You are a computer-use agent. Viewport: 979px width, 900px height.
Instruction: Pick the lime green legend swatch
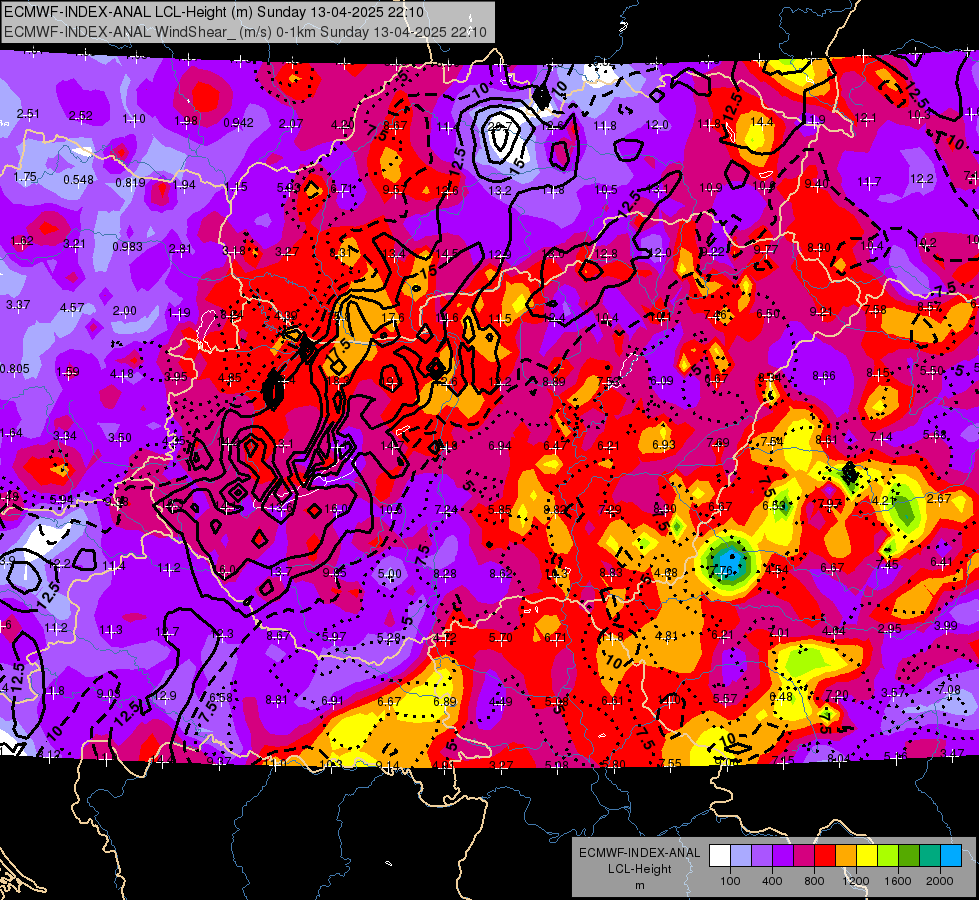click(888, 855)
